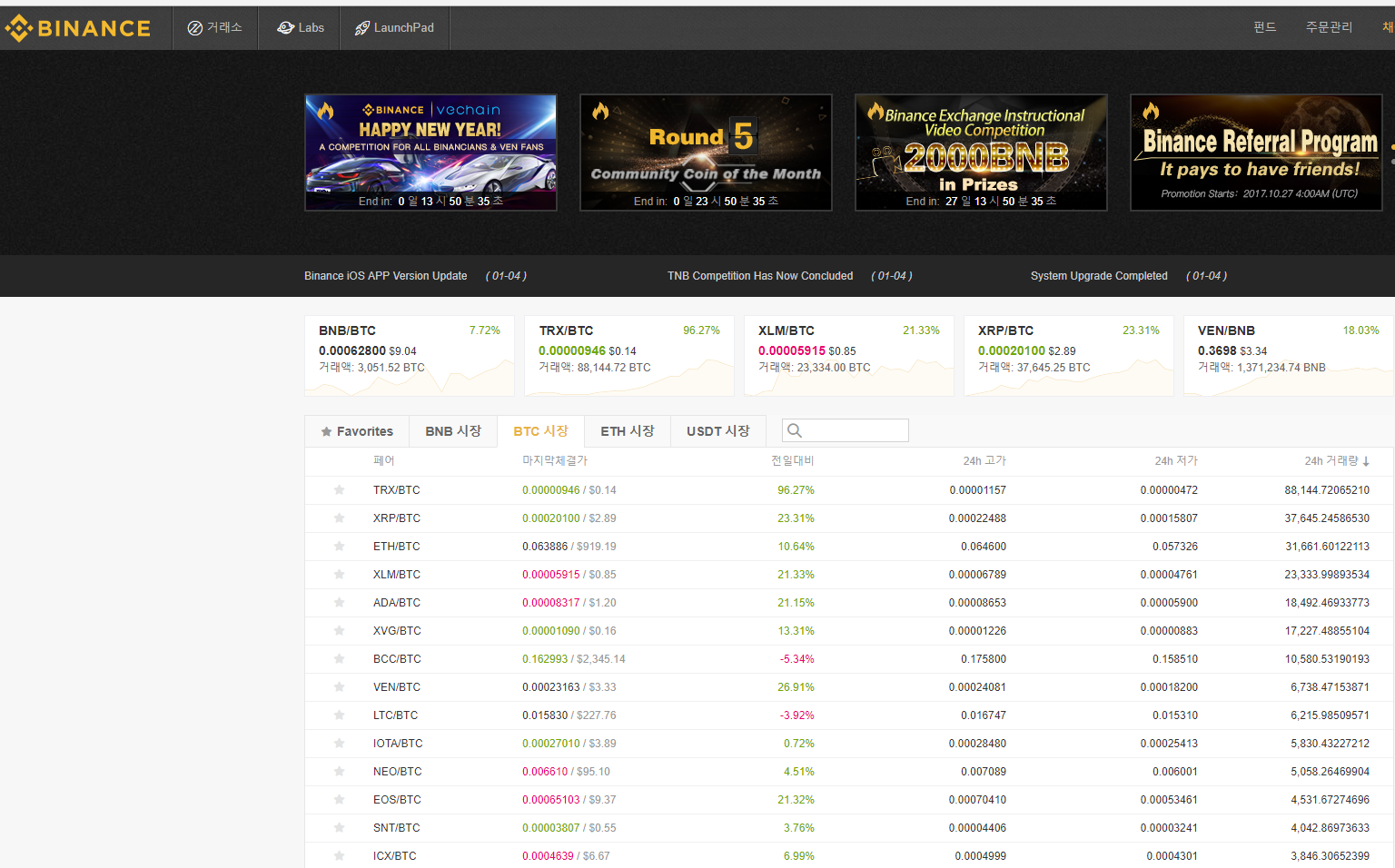Select the BCC/BTC pair in table
This screenshot has width=1395, height=868.
(x=397, y=659)
